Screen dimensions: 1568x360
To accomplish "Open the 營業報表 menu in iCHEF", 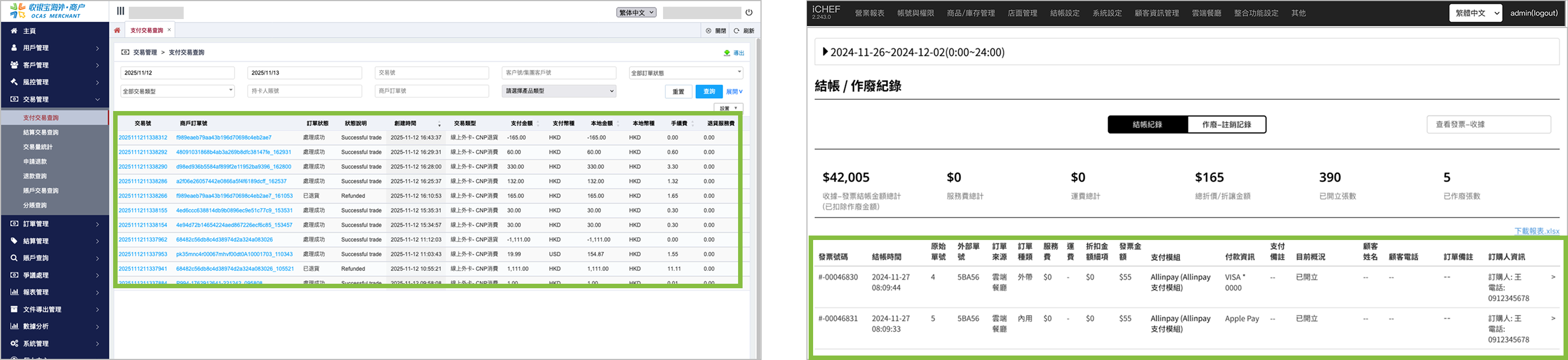I will click(x=869, y=13).
